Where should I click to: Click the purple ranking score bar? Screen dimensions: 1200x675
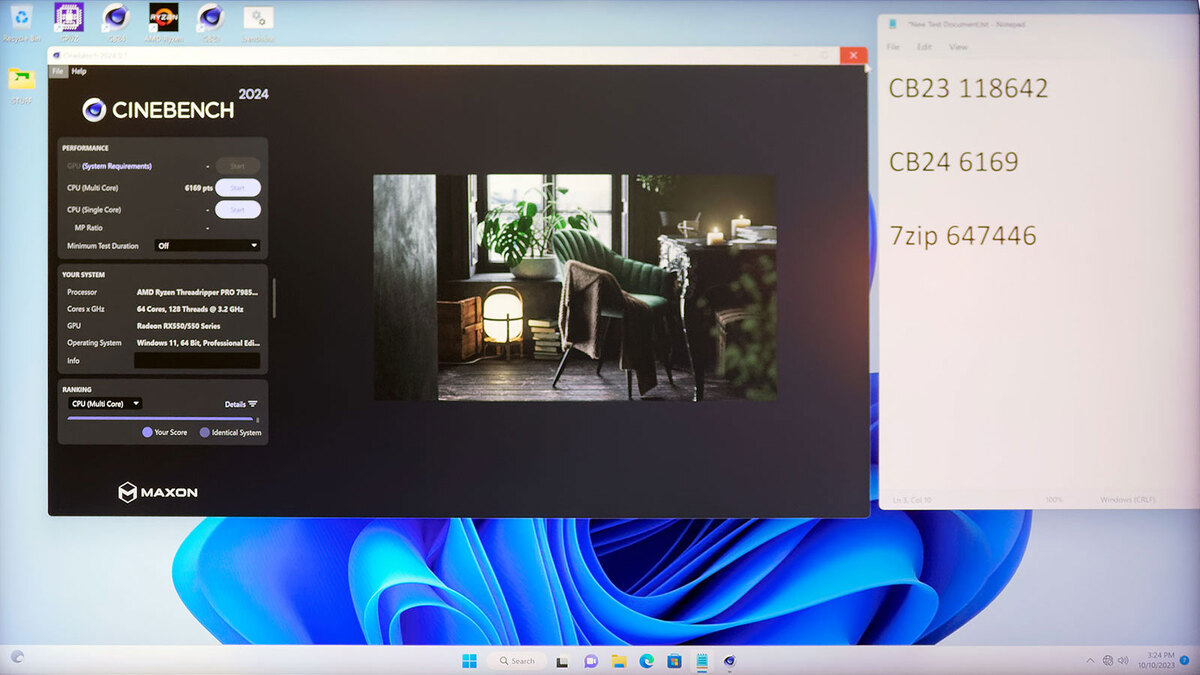(x=160, y=419)
